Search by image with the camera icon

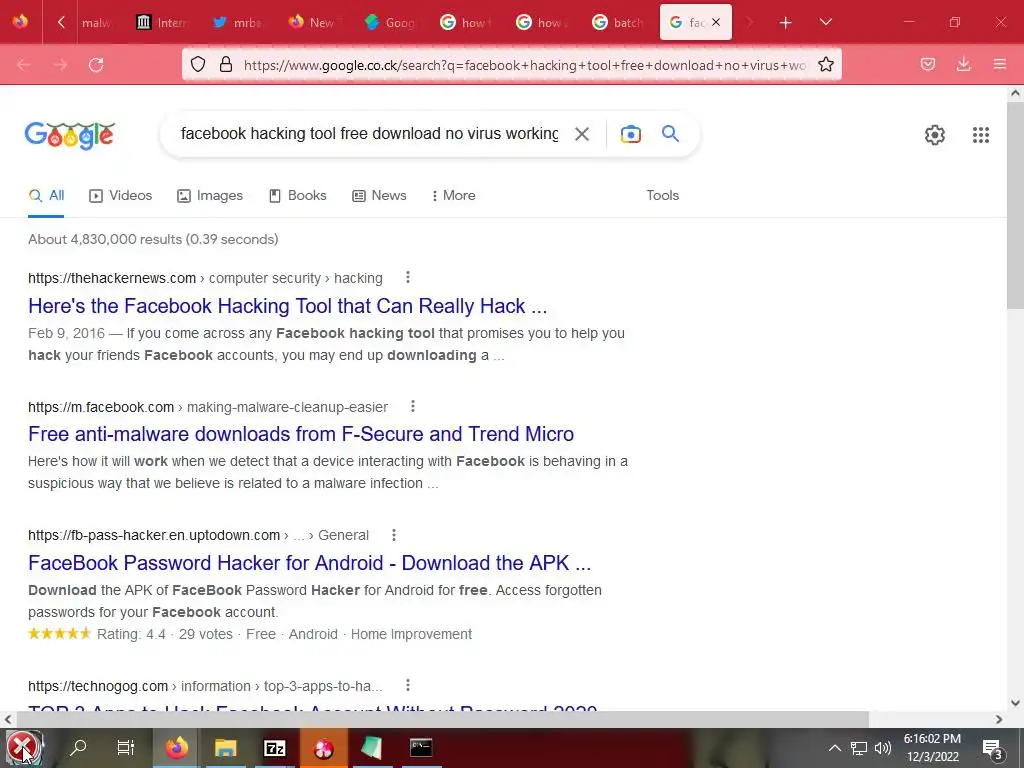(630, 134)
